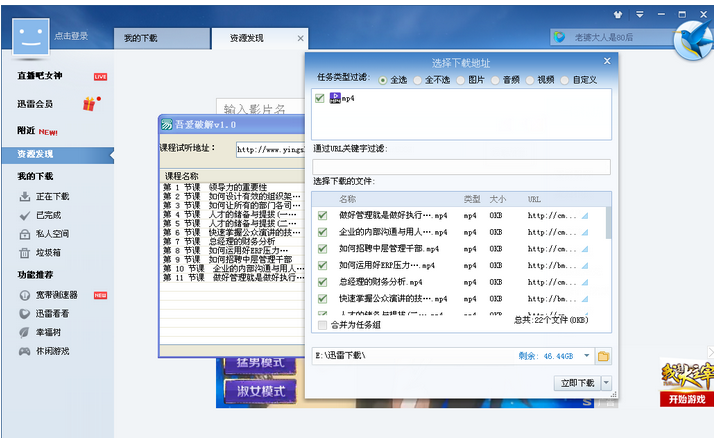Click 开始游戏 ad button
714x438 pixels.
[x=687, y=399]
